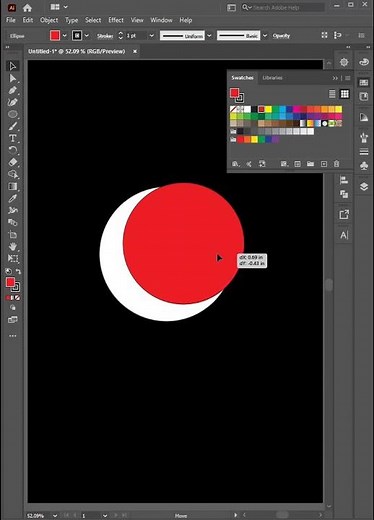Select the Direct Selection tool
This screenshot has height=520, width=374.
point(13,78)
